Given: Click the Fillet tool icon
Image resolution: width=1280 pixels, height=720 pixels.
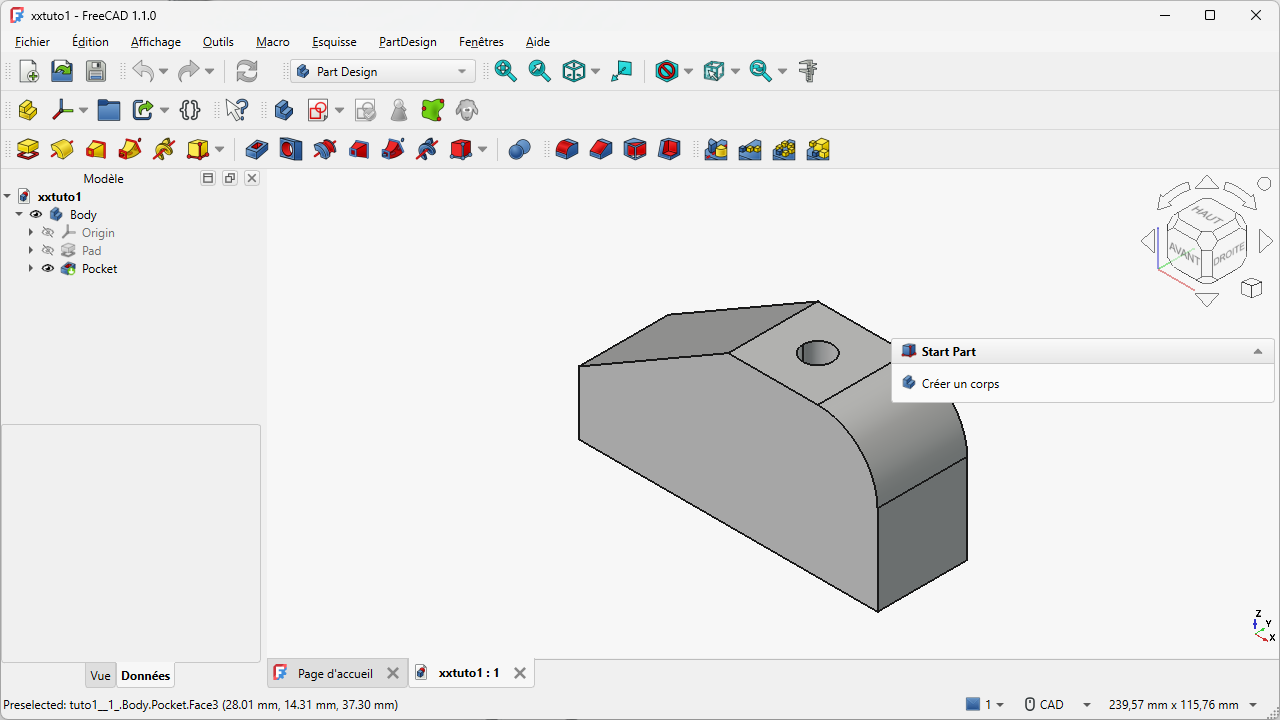Looking at the screenshot, I should (567, 150).
